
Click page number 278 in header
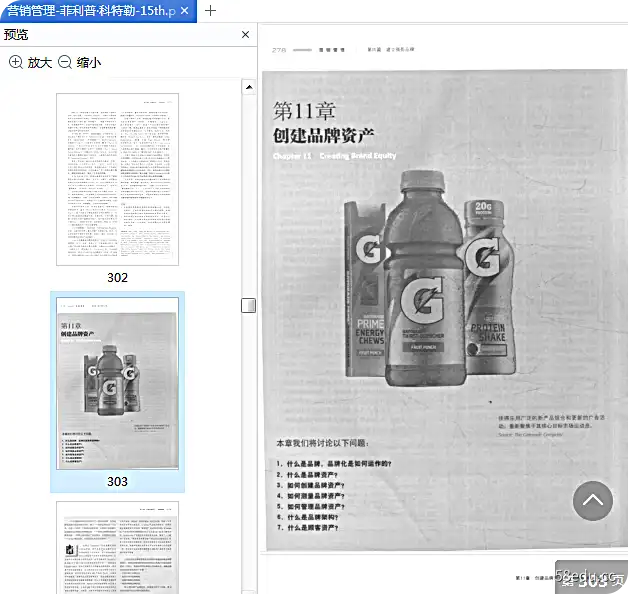pyautogui.click(x=279, y=50)
